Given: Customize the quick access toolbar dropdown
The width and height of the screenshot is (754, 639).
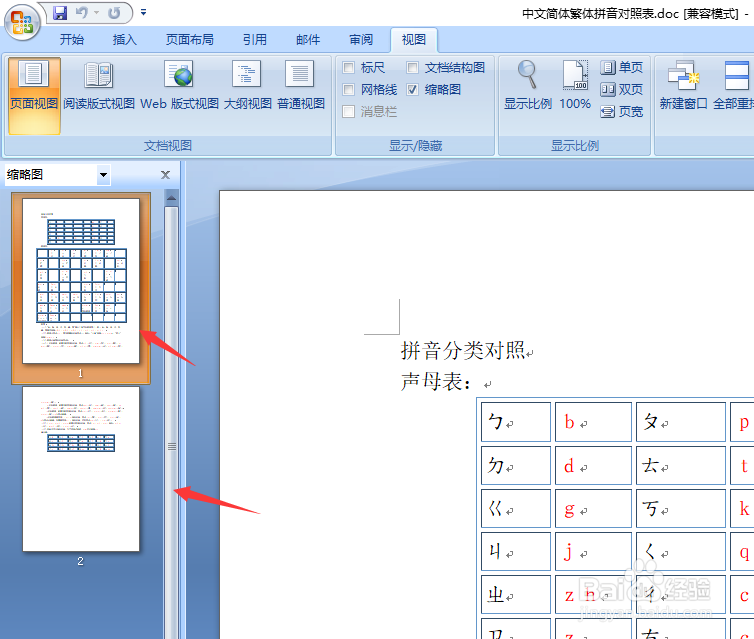Looking at the screenshot, I should tap(143, 13).
